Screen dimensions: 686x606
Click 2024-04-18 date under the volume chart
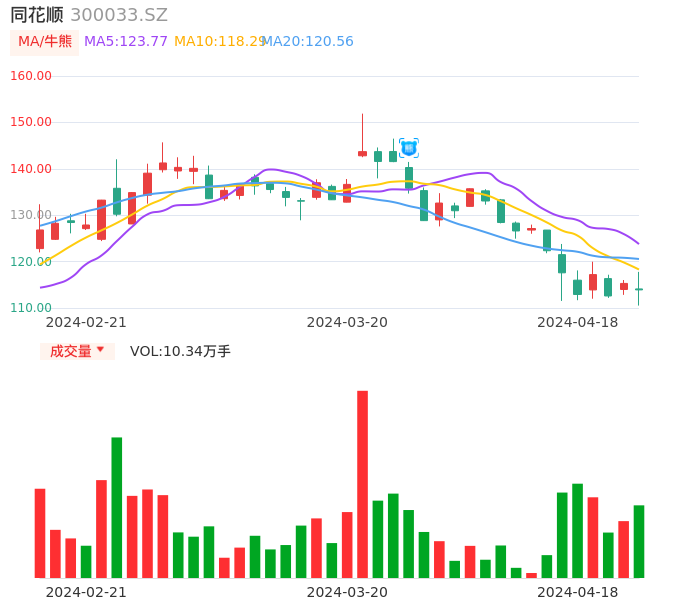pos(578,592)
